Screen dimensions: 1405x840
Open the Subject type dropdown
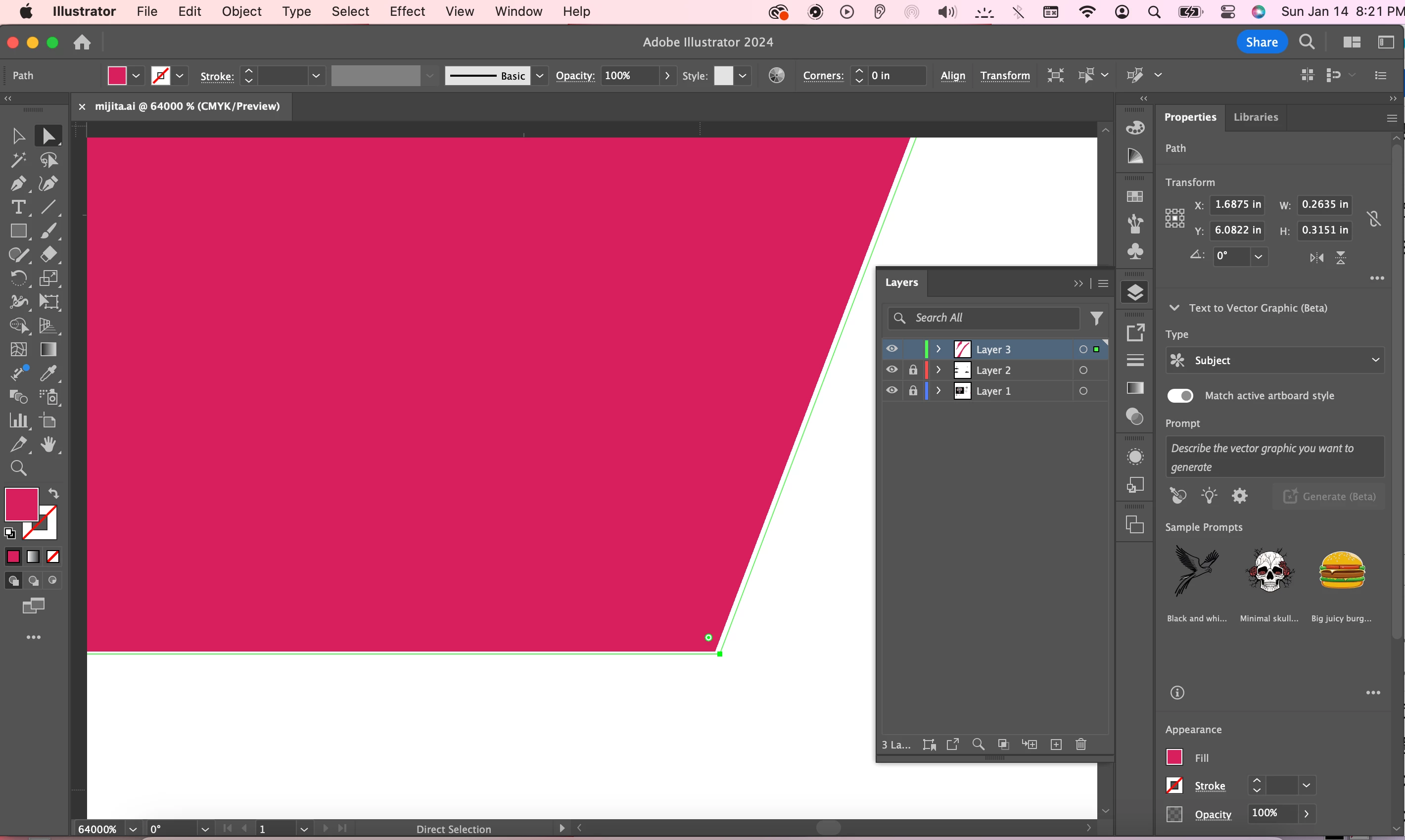coord(1274,360)
